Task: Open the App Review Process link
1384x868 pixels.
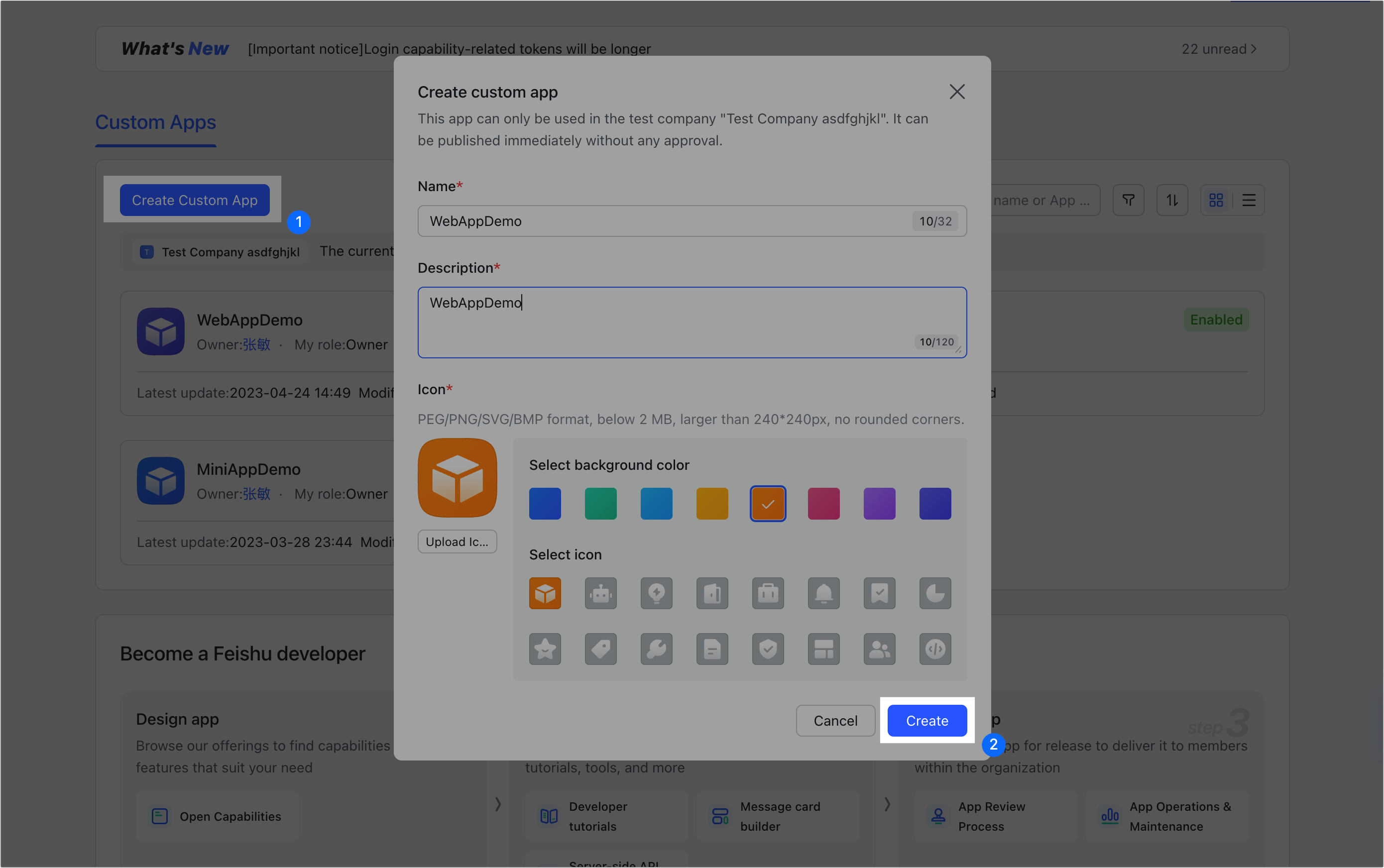Action: 996,816
